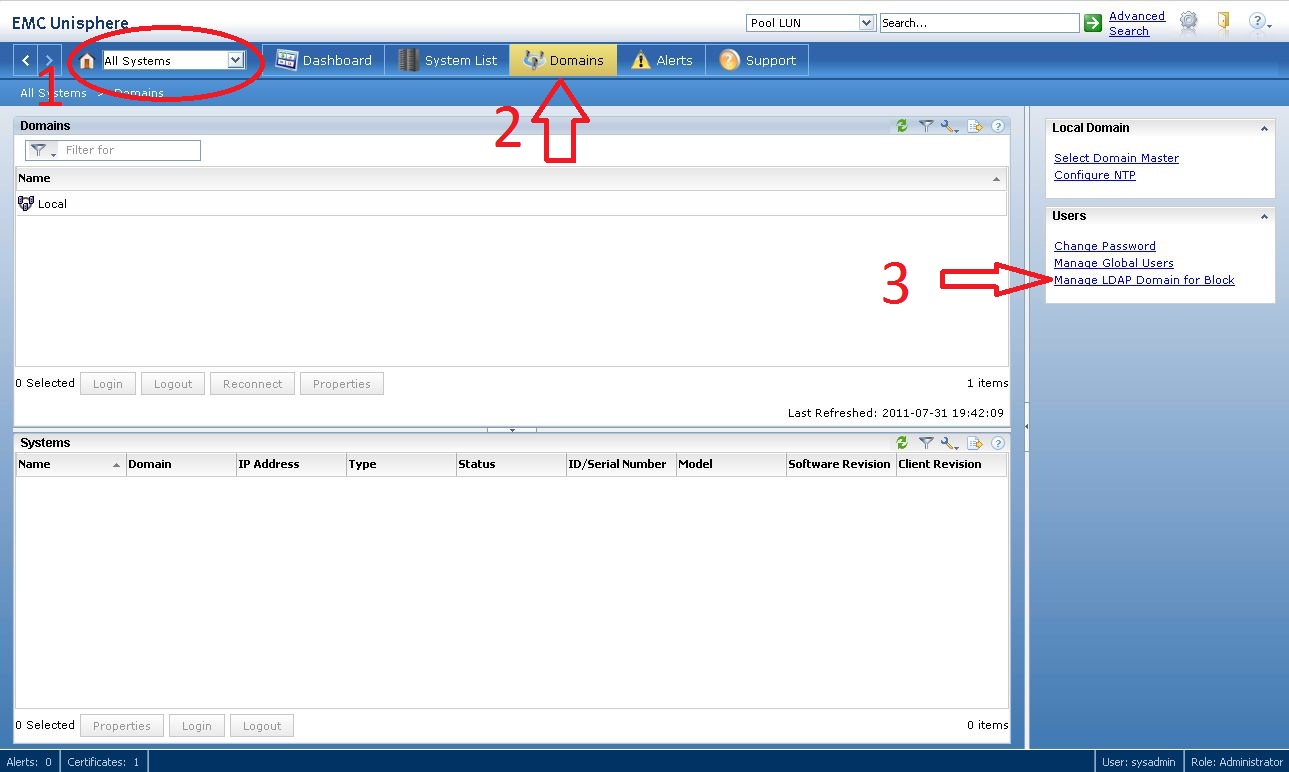This screenshot has width=1289, height=772.
Task: Refresh the Domains panel with green icon
Action: [x=902, y=126]
